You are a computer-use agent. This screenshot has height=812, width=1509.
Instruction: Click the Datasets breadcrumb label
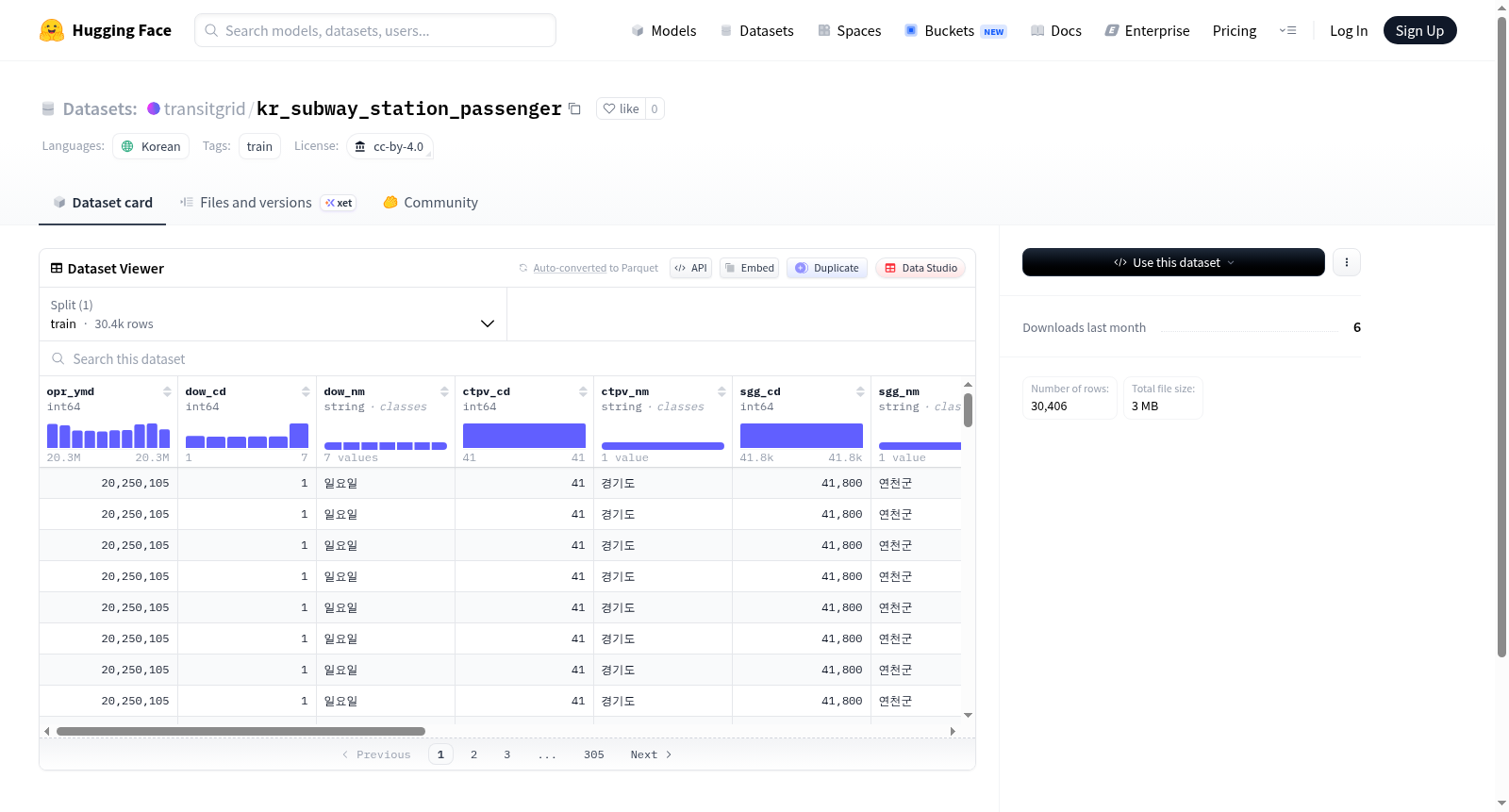100,108
